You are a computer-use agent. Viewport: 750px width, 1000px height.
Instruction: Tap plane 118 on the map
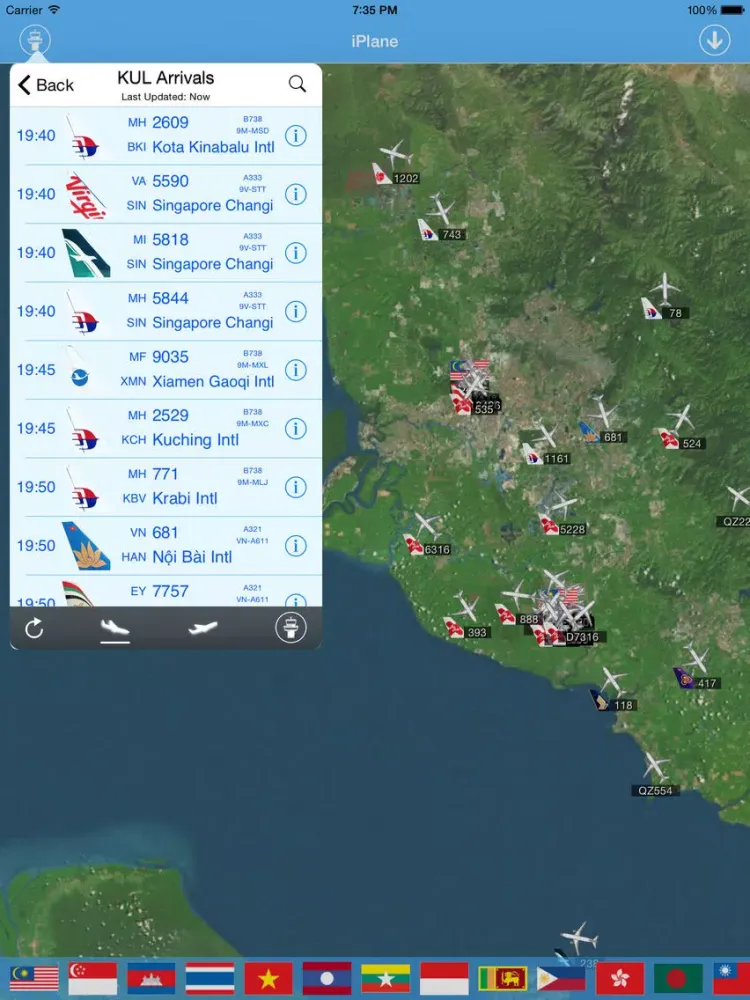(x=612, y=691)
